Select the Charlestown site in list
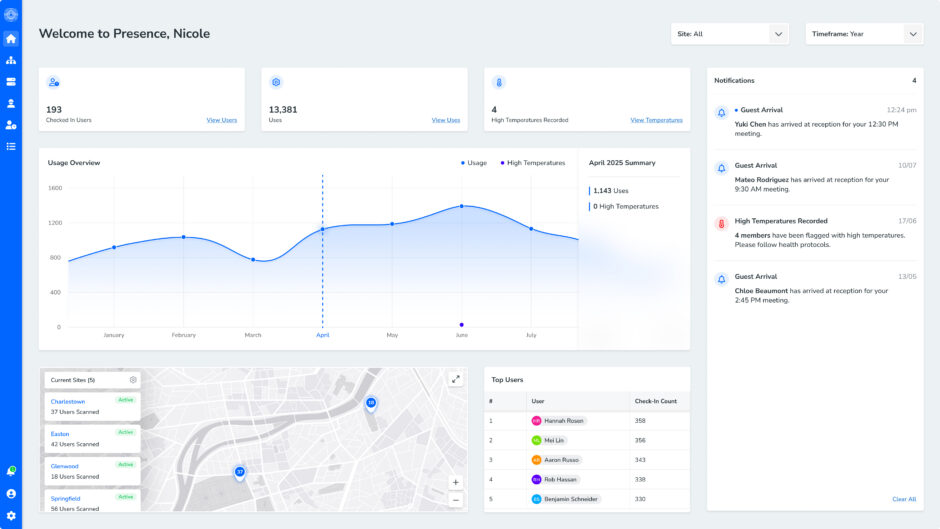 (68, 402)
